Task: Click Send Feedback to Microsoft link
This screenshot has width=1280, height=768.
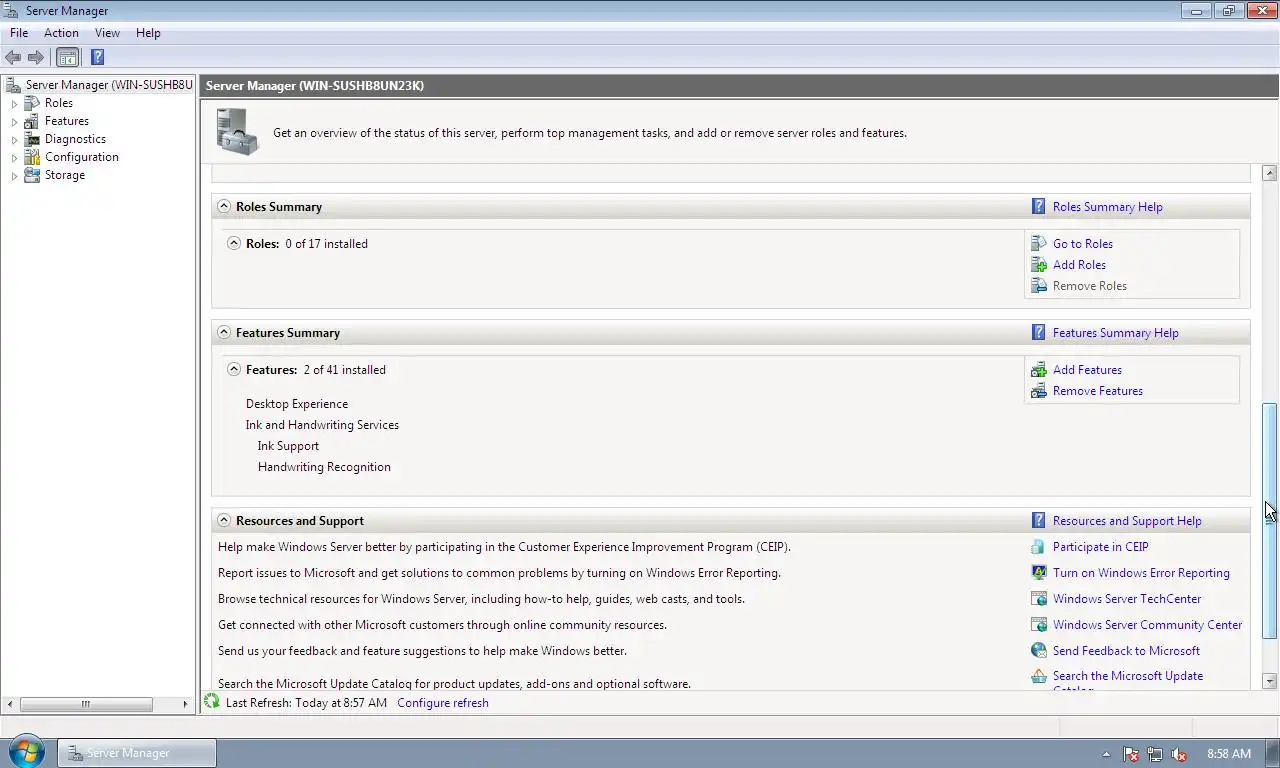Action: pos(1126,651)
